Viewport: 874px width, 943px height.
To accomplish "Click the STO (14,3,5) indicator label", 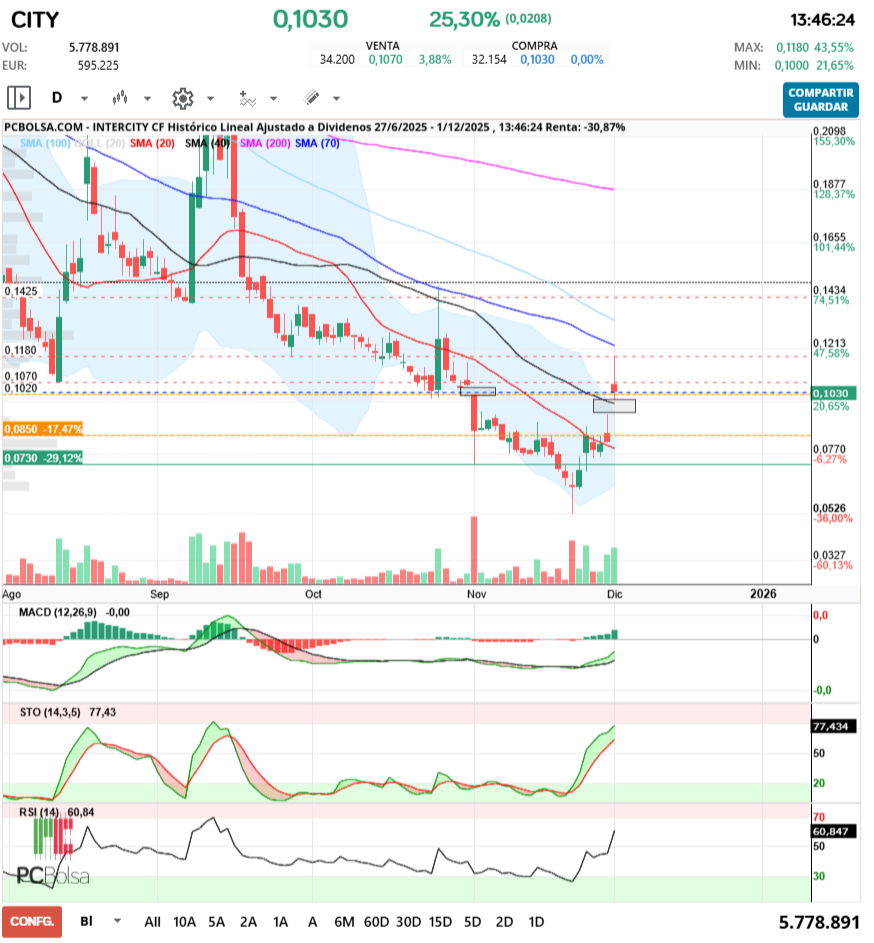I will (50, 712).
